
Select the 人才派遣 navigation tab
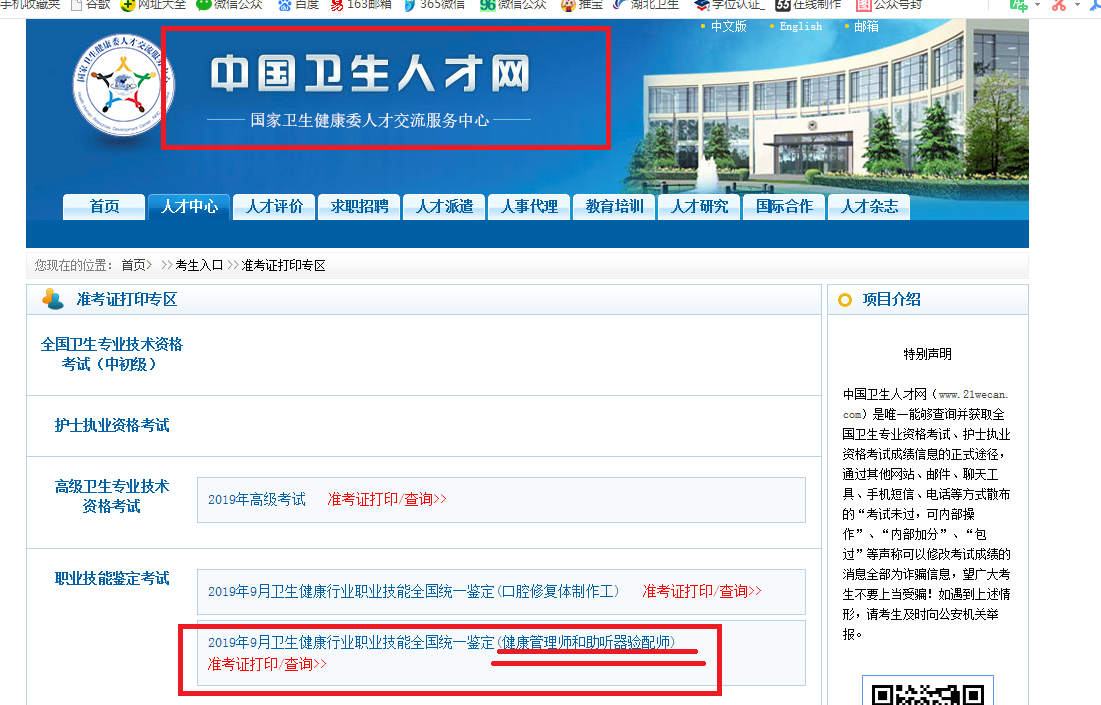pyautogui.click(x=444, y=206)
